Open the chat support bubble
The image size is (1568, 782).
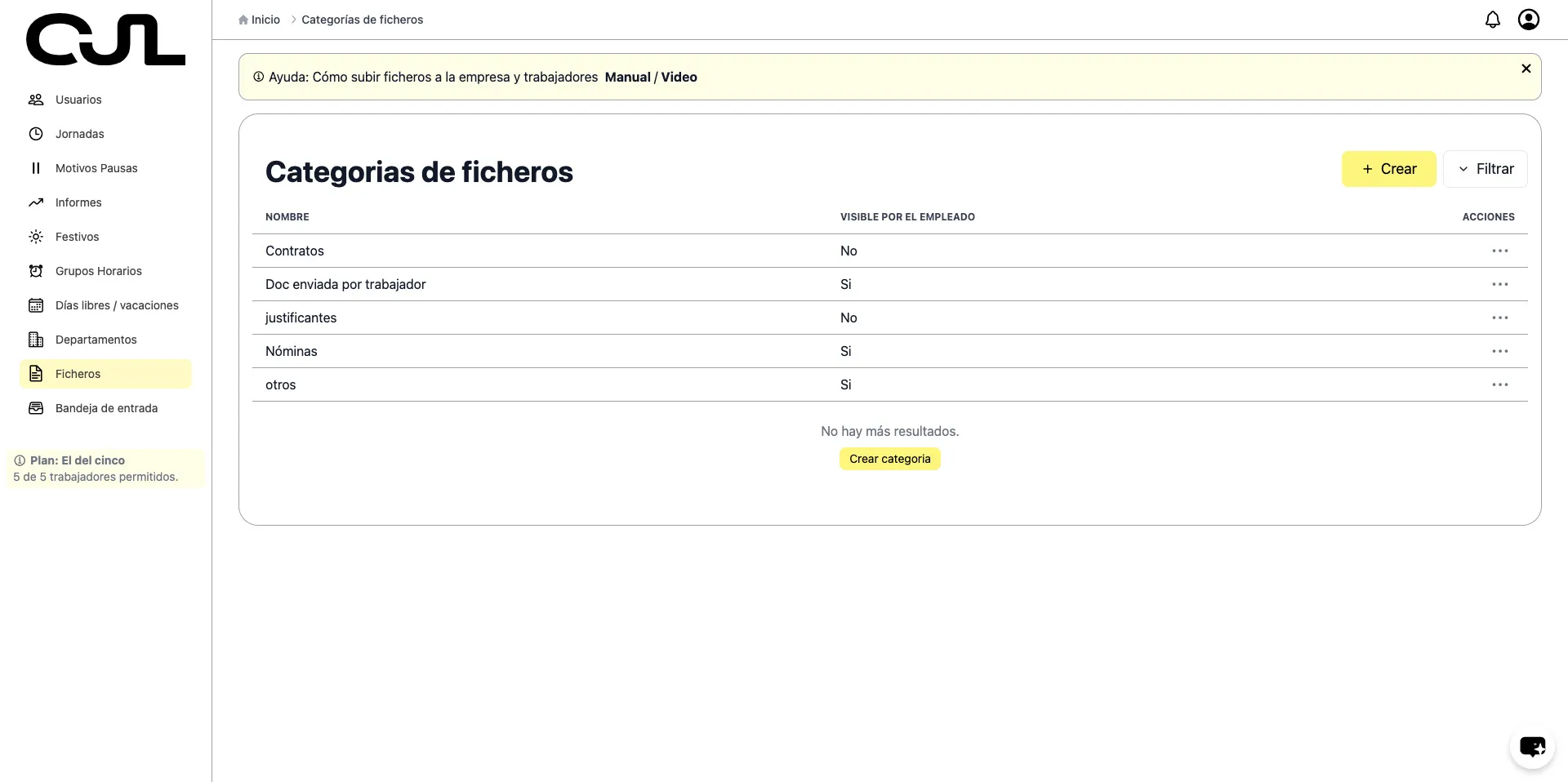pos(1531,747)
